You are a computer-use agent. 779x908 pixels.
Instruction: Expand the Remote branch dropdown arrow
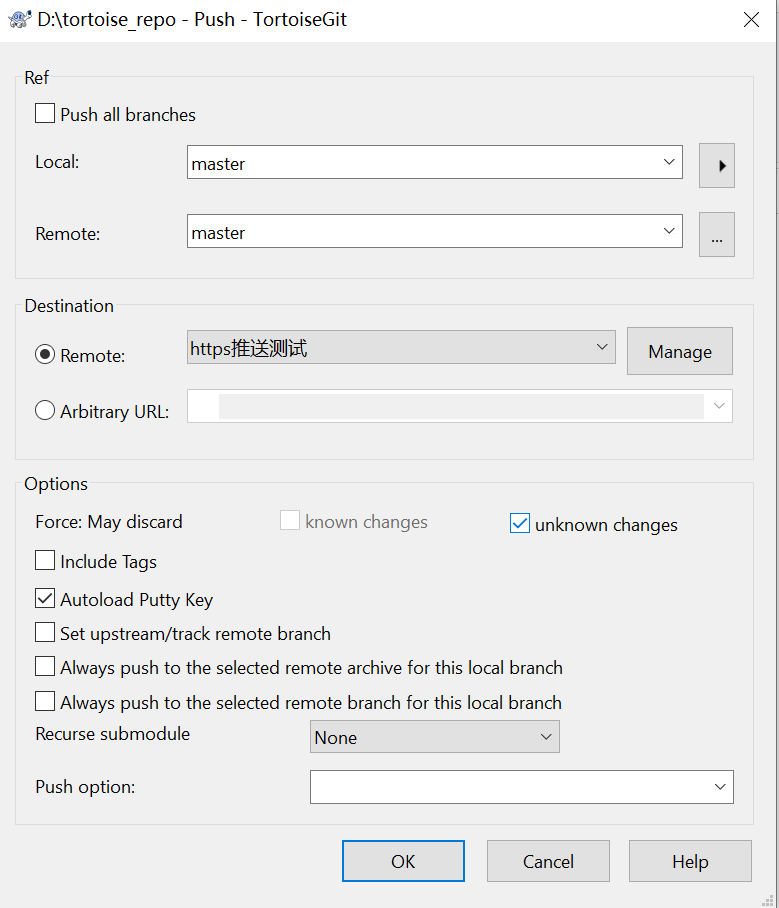pos(669,231)
